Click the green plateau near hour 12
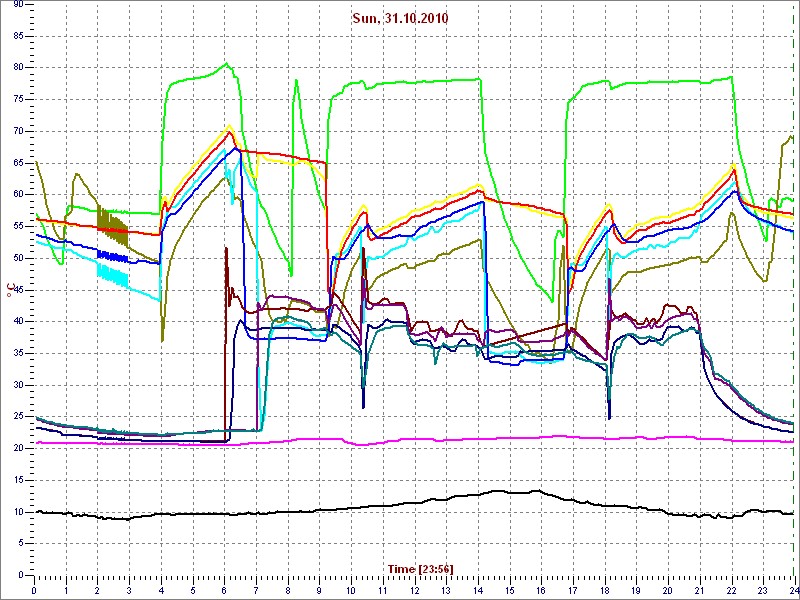Viewport: 800px width, 600px height. tap(414, 81)
